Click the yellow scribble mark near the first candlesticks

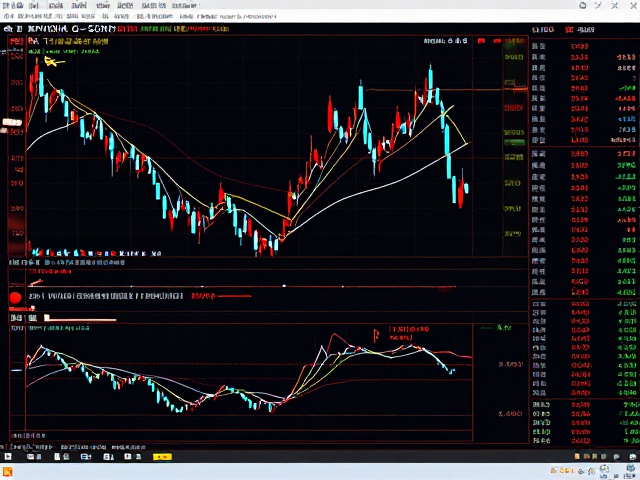(54, 62)
